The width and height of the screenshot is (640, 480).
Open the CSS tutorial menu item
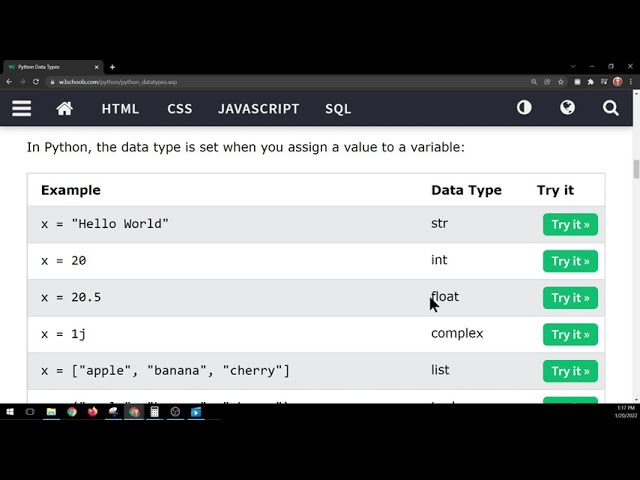[x=180, y=109]
